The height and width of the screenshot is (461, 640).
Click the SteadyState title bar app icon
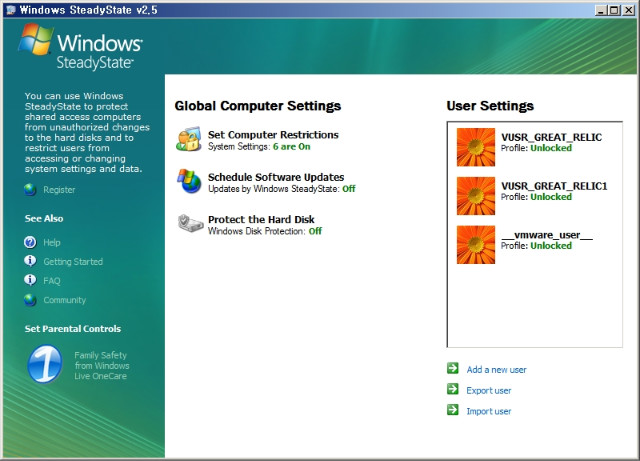[11, 10]
